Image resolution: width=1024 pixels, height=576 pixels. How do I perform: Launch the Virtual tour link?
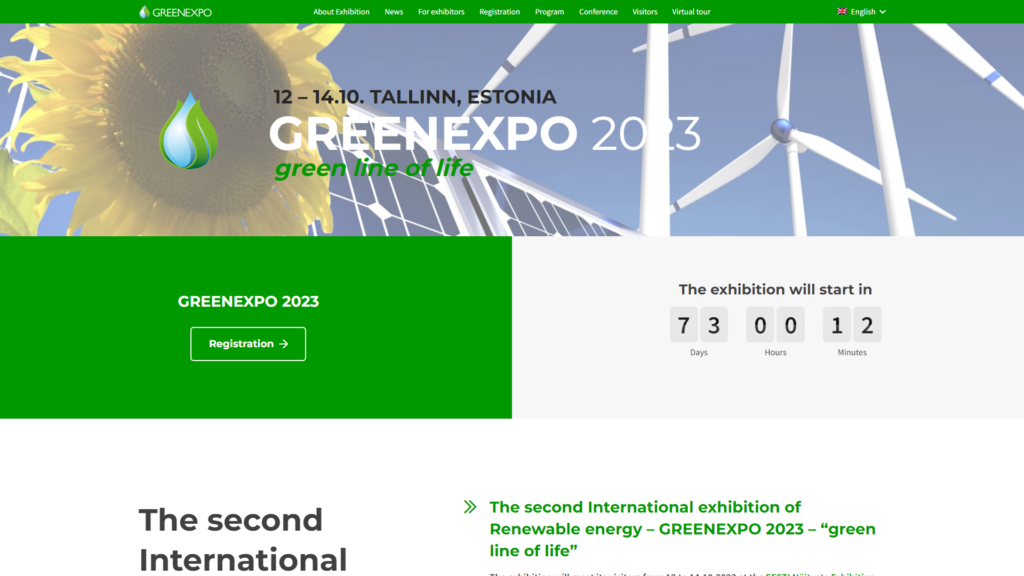pos(691,12)
